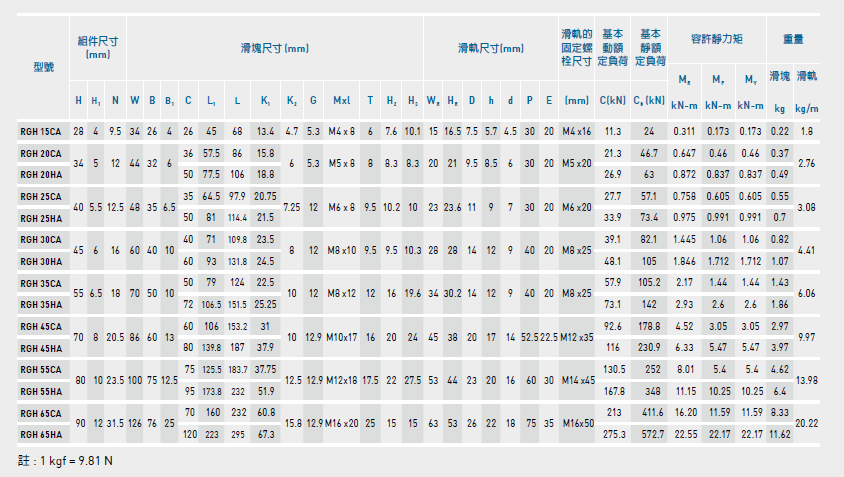Screen dimensions: 844x477
Task: Select the RGH 30HA row label
Action: click(x=40, y=261)
